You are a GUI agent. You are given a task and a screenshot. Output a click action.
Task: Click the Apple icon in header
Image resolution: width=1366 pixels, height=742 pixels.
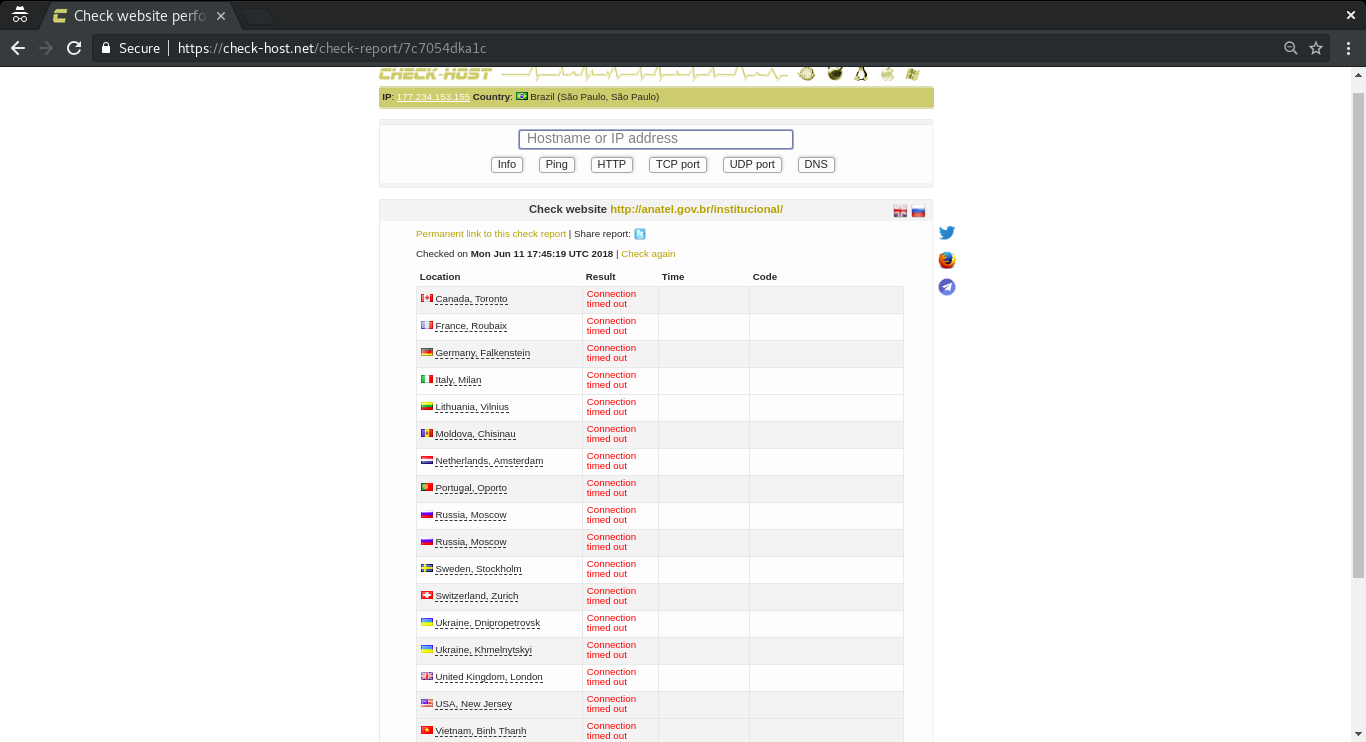[x=887, y=73]
